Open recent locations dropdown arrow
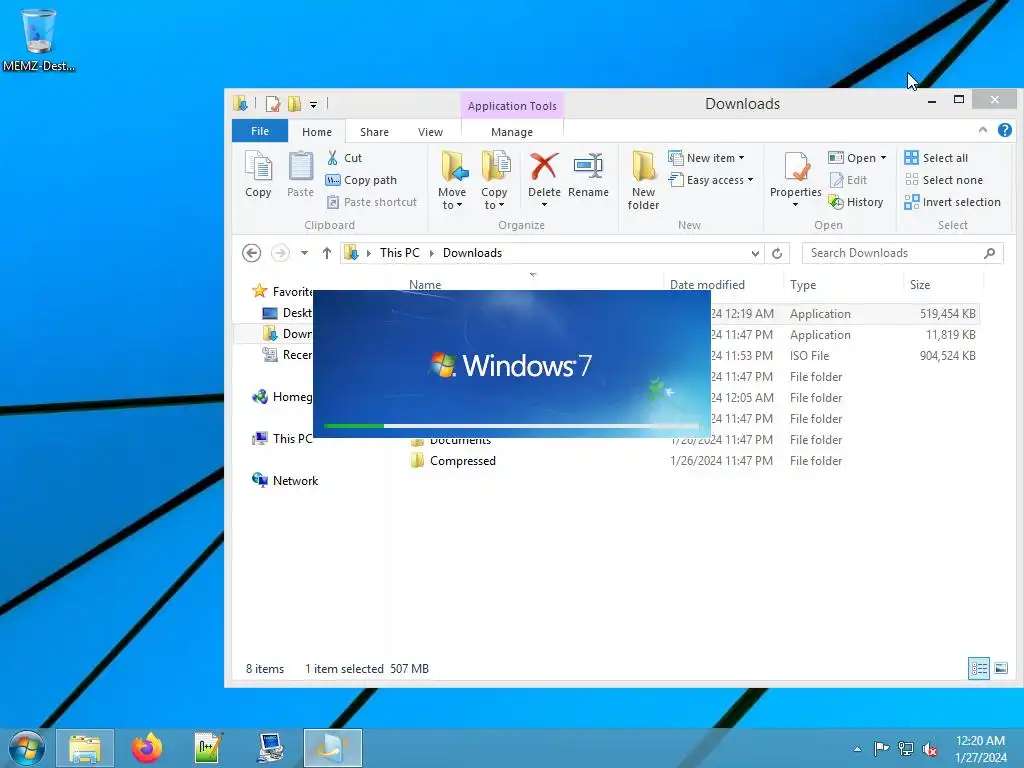The width and height of the screenshot is (1024, 768). 304,253
